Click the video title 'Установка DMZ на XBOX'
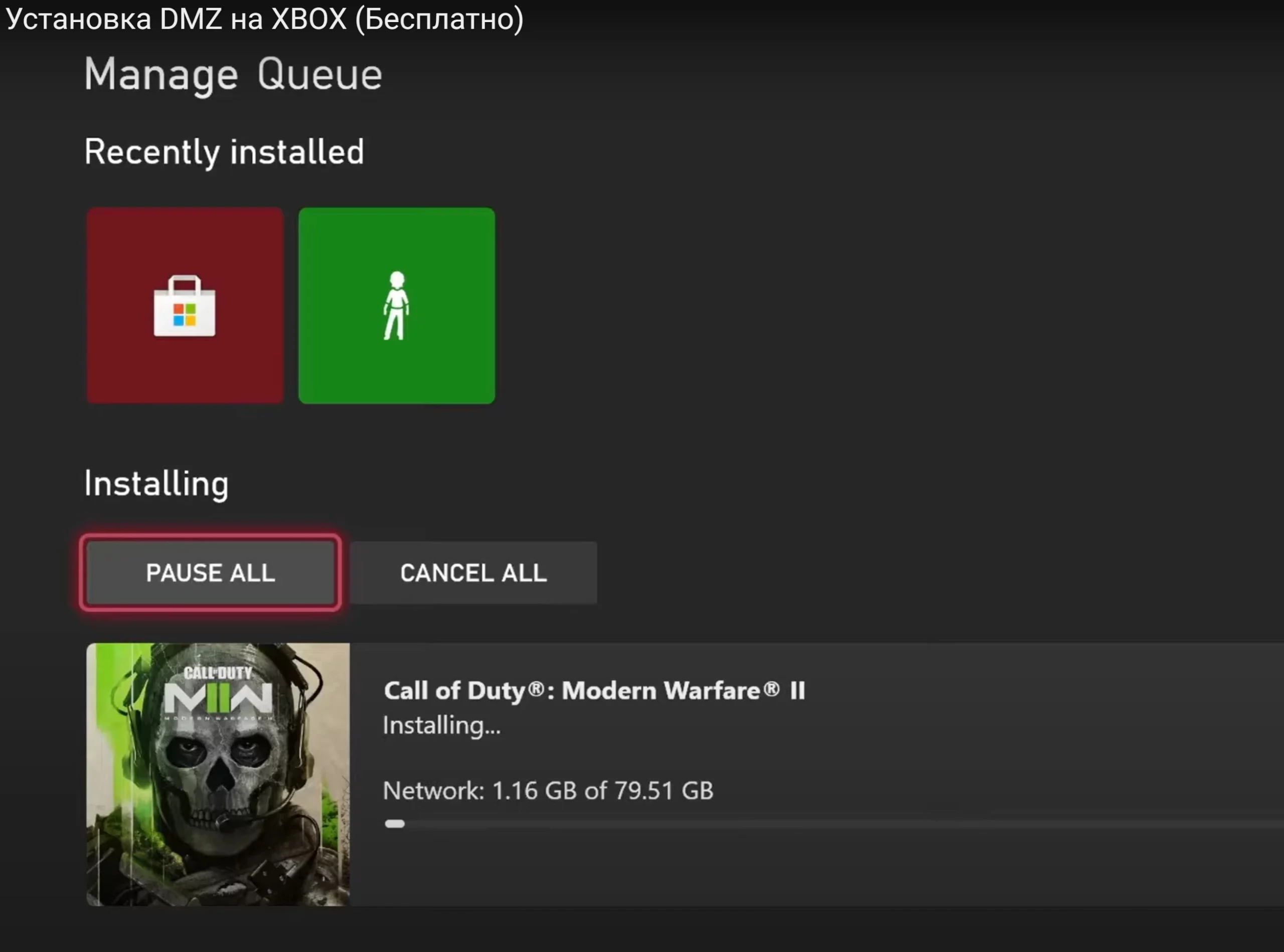1284x952 pixels. pyautogui.click(x=177, y=19)
